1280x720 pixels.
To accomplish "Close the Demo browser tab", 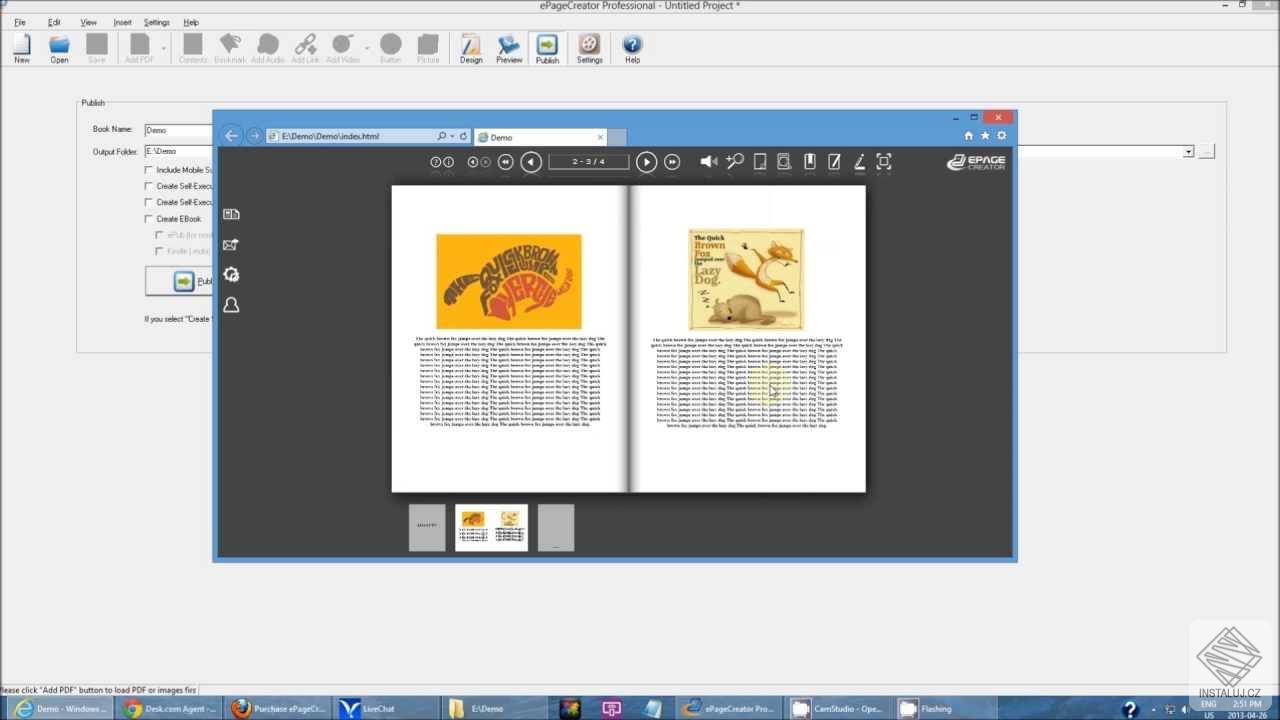I will pyautogui.click(x=600, y=137).
